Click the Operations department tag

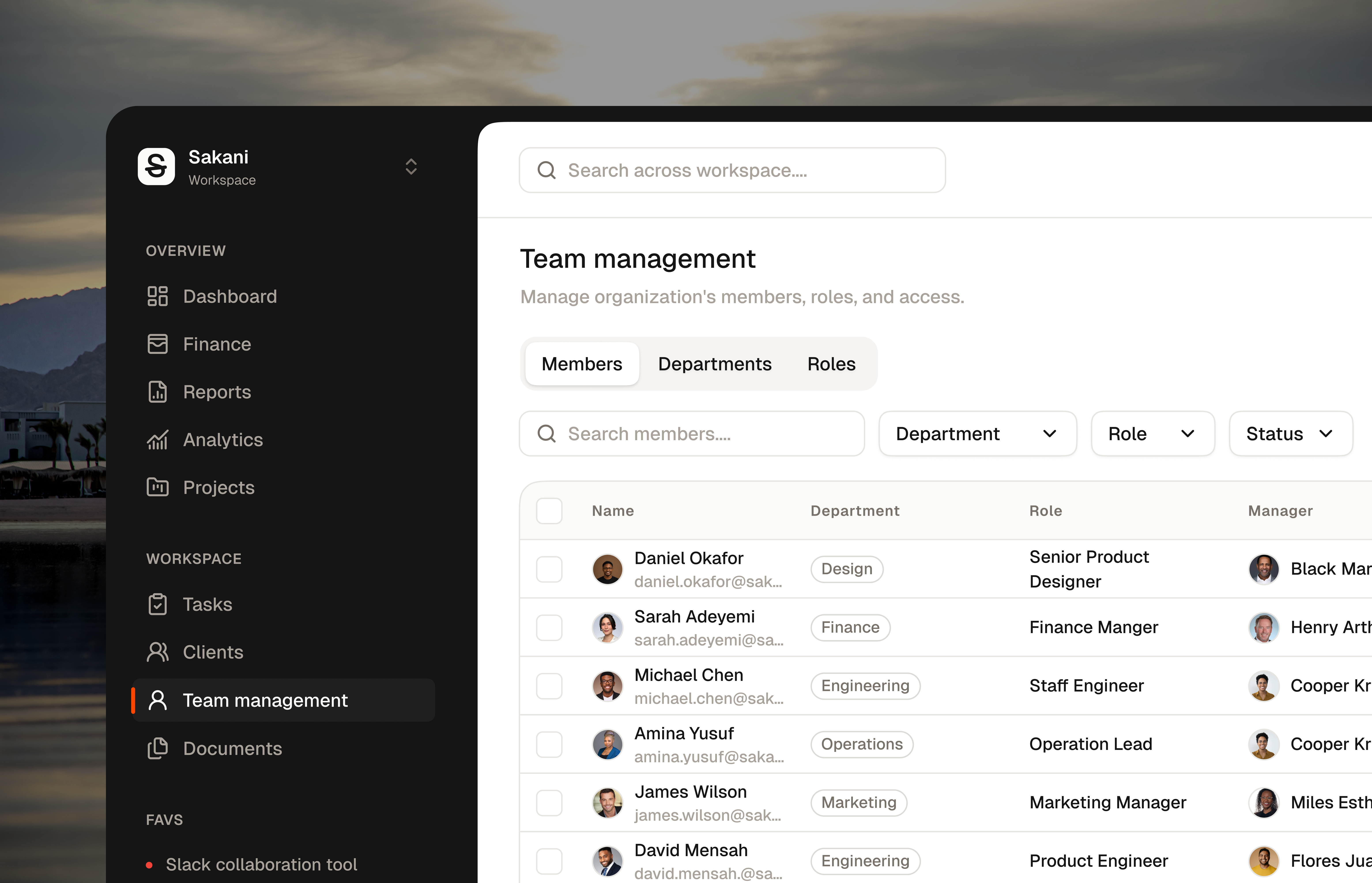pyautogui.click(x=862, y=744)
